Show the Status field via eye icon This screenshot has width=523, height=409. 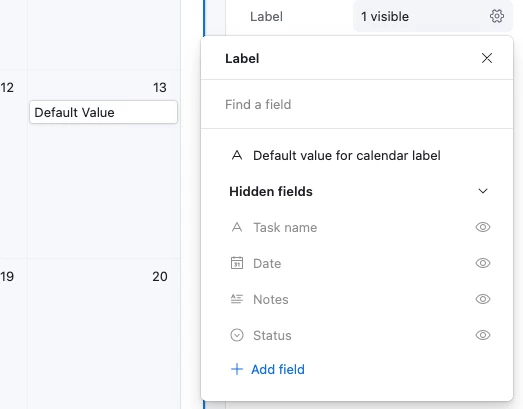click(482, 335)
